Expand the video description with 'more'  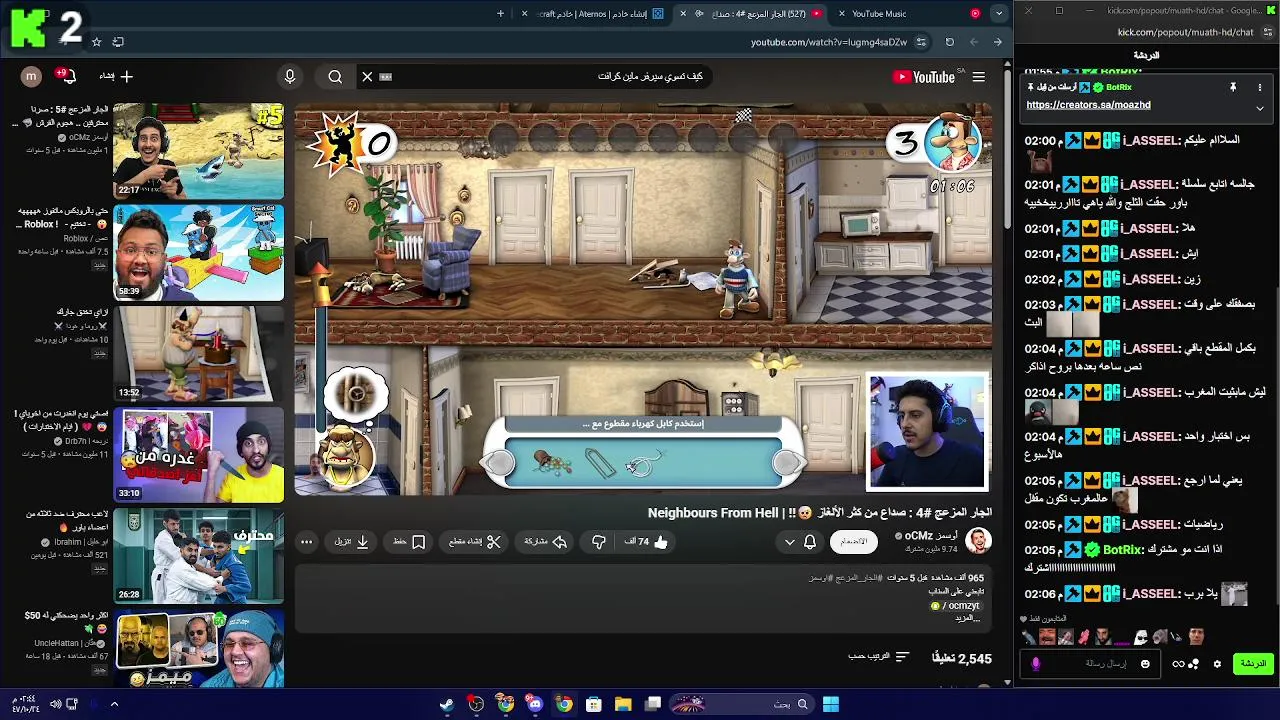pyautogui.click(x=965, y=618)
